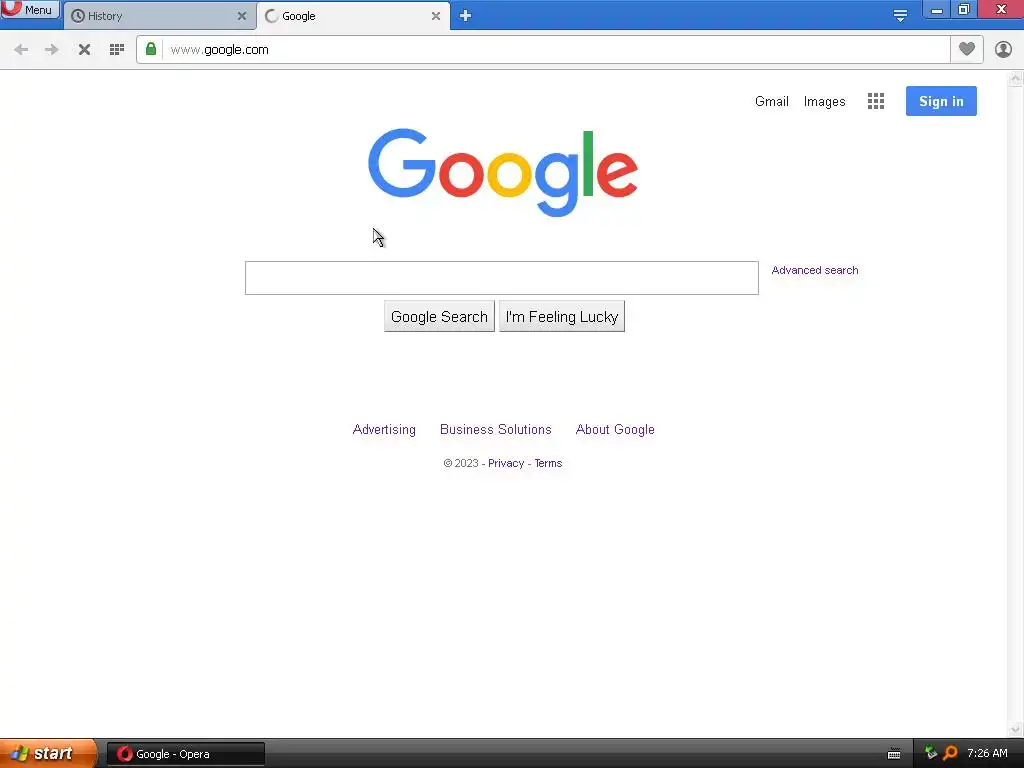1024x768 pixels.
Task: Open Google apps grid icon
Action: [876, 101]
